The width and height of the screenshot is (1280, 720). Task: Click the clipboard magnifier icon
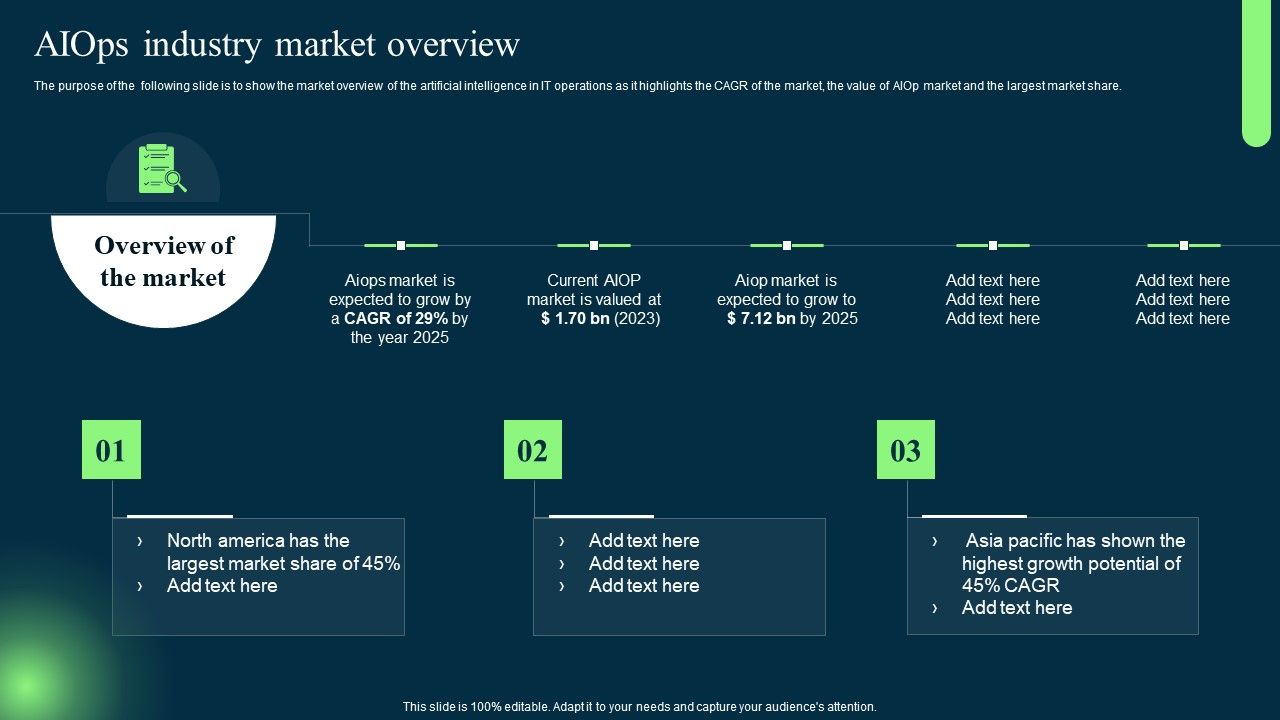[x=162, y=169]
